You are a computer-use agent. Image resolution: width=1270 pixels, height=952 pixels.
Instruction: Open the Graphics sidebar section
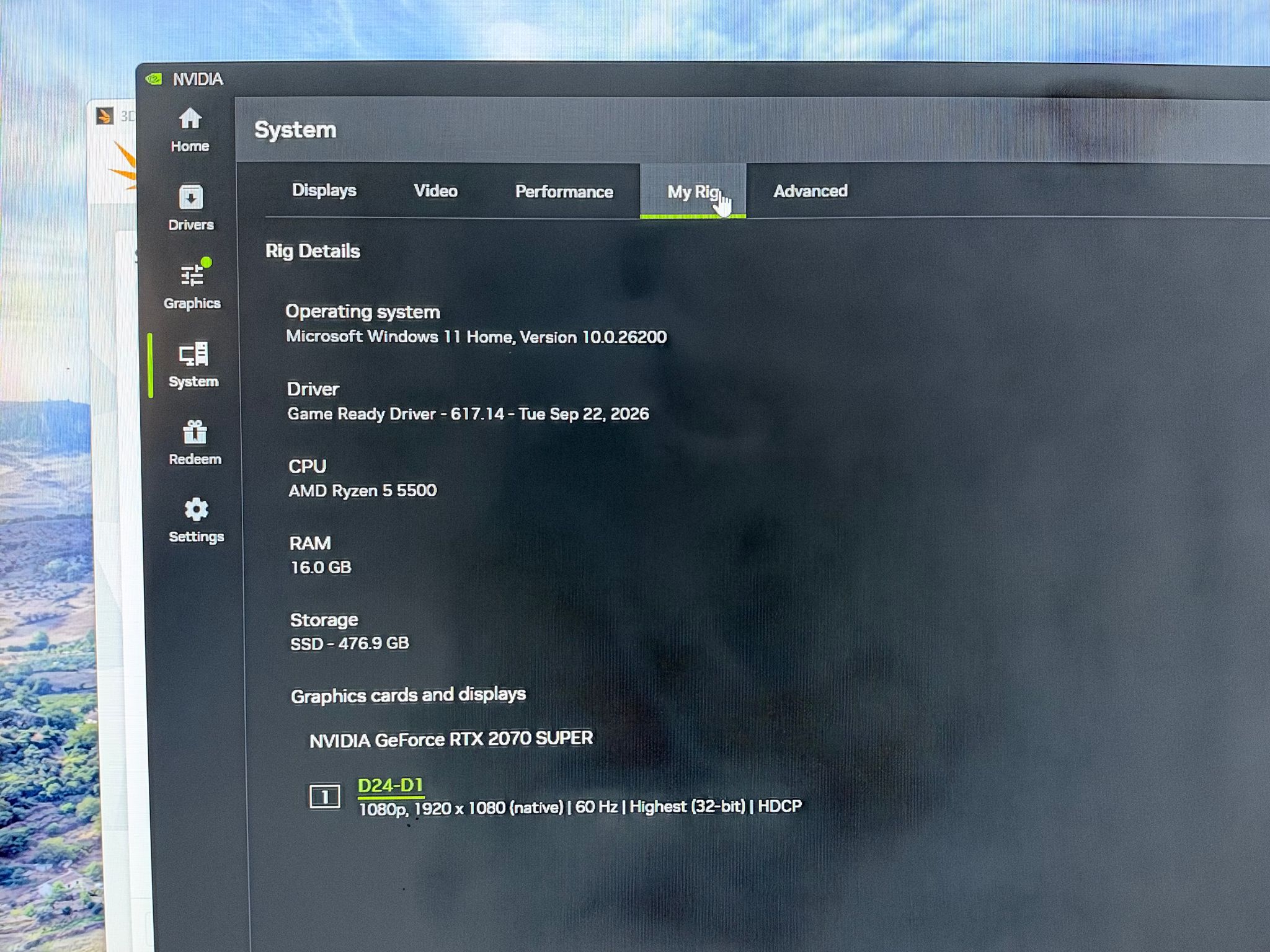click(192, 284)
